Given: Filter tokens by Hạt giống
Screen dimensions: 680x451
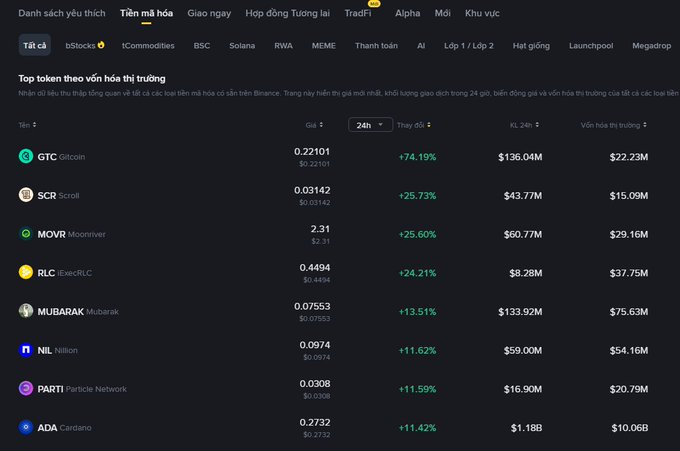Looking at the screenshot, I should 531,46.
